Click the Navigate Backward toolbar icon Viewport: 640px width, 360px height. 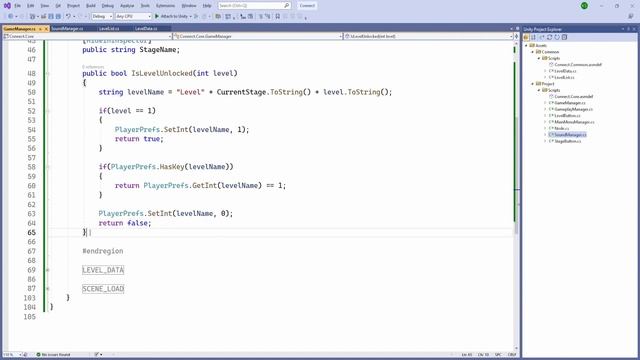pos(11,16)
